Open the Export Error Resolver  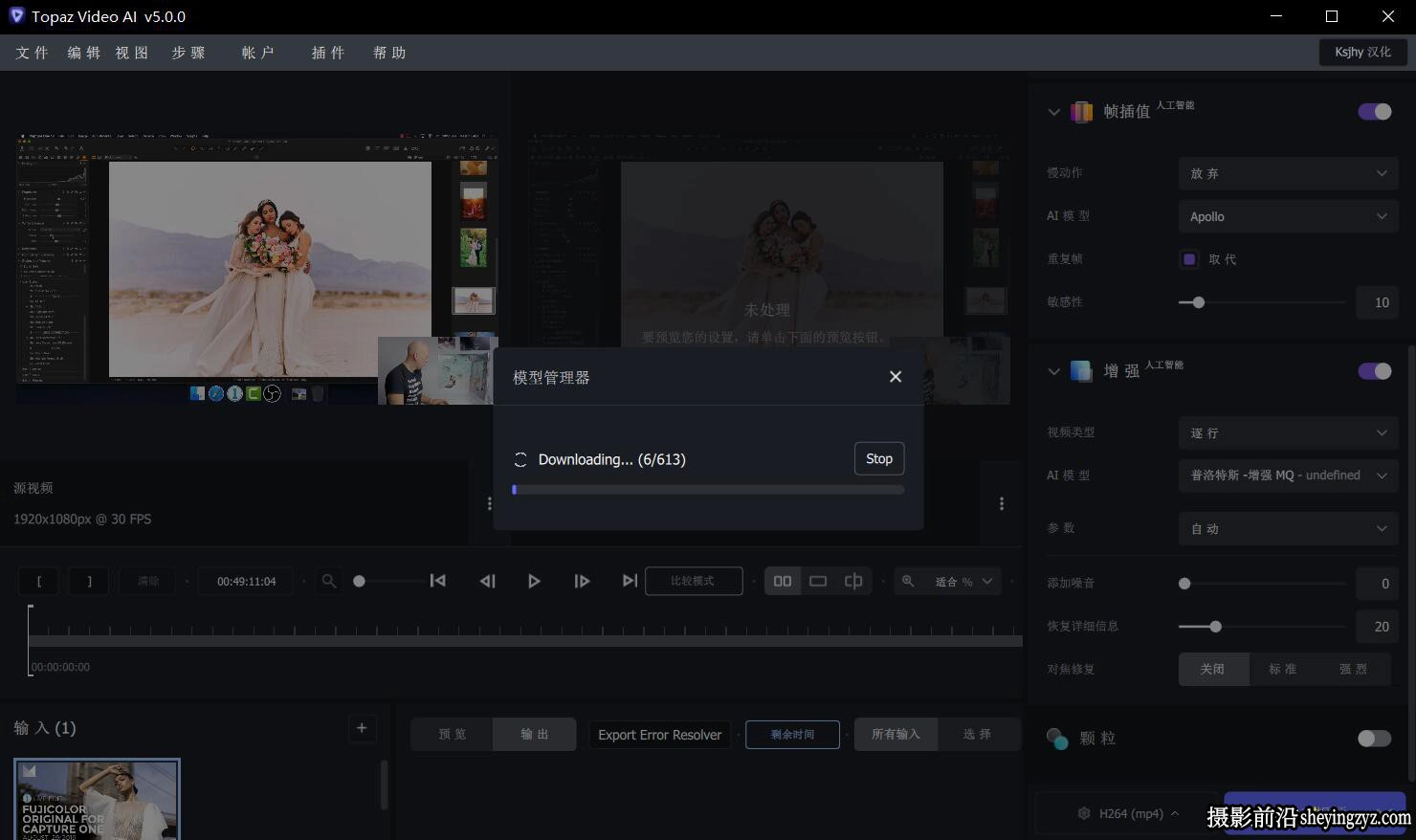(660, 735)
